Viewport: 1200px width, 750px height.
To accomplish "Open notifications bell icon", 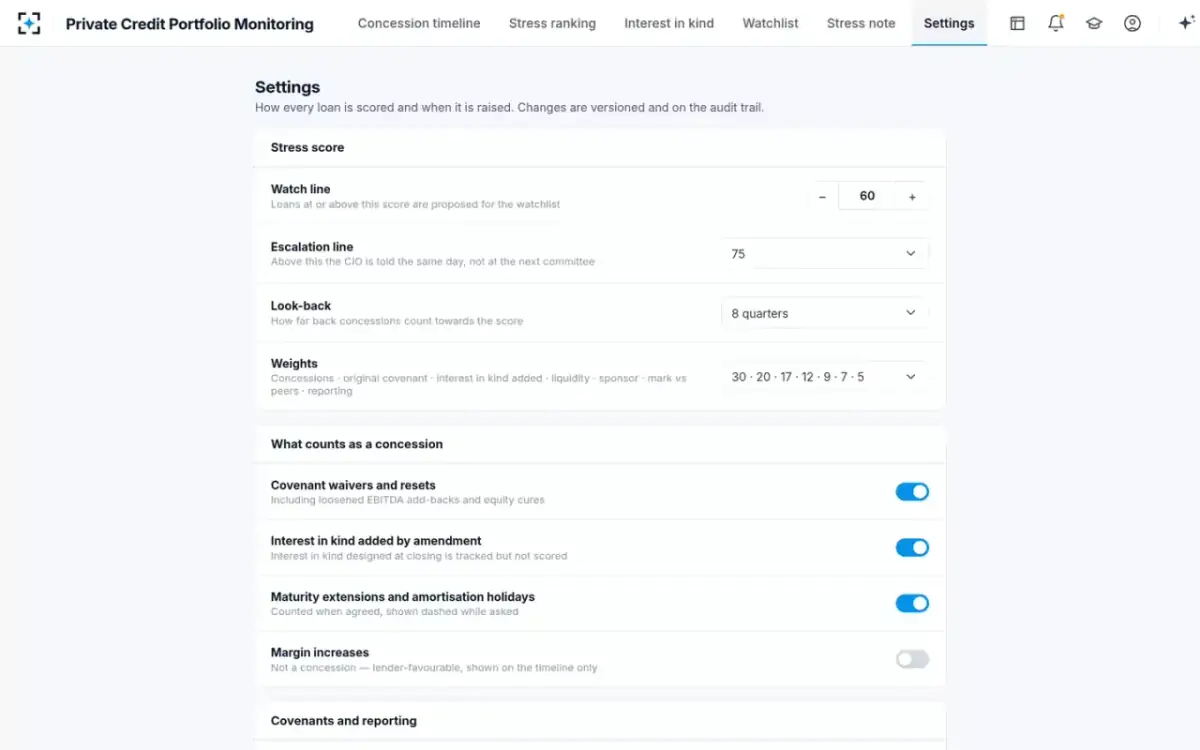I will (1056, 23).
